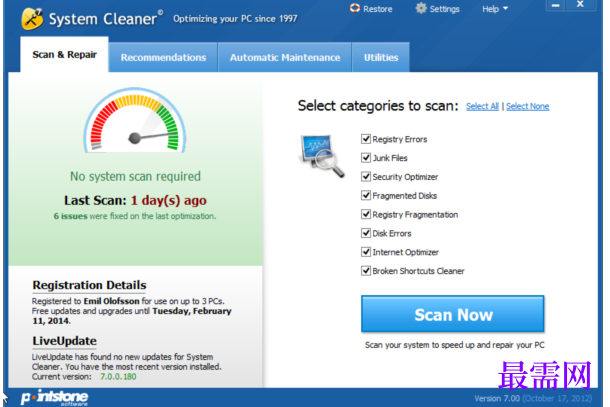Viewport: 610px width, 407px height.
Task: Click the LiveUpdate heading
Action: pos(64,341)
